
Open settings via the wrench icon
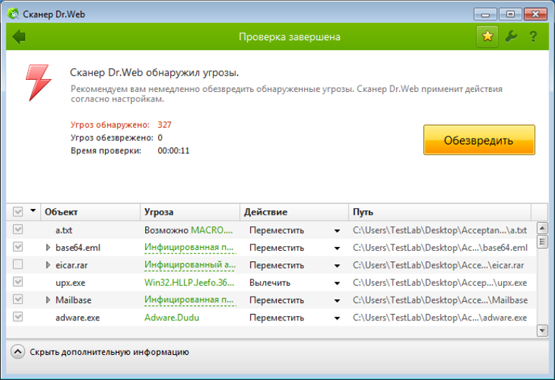pyautogui.click(x=511, y=36)
